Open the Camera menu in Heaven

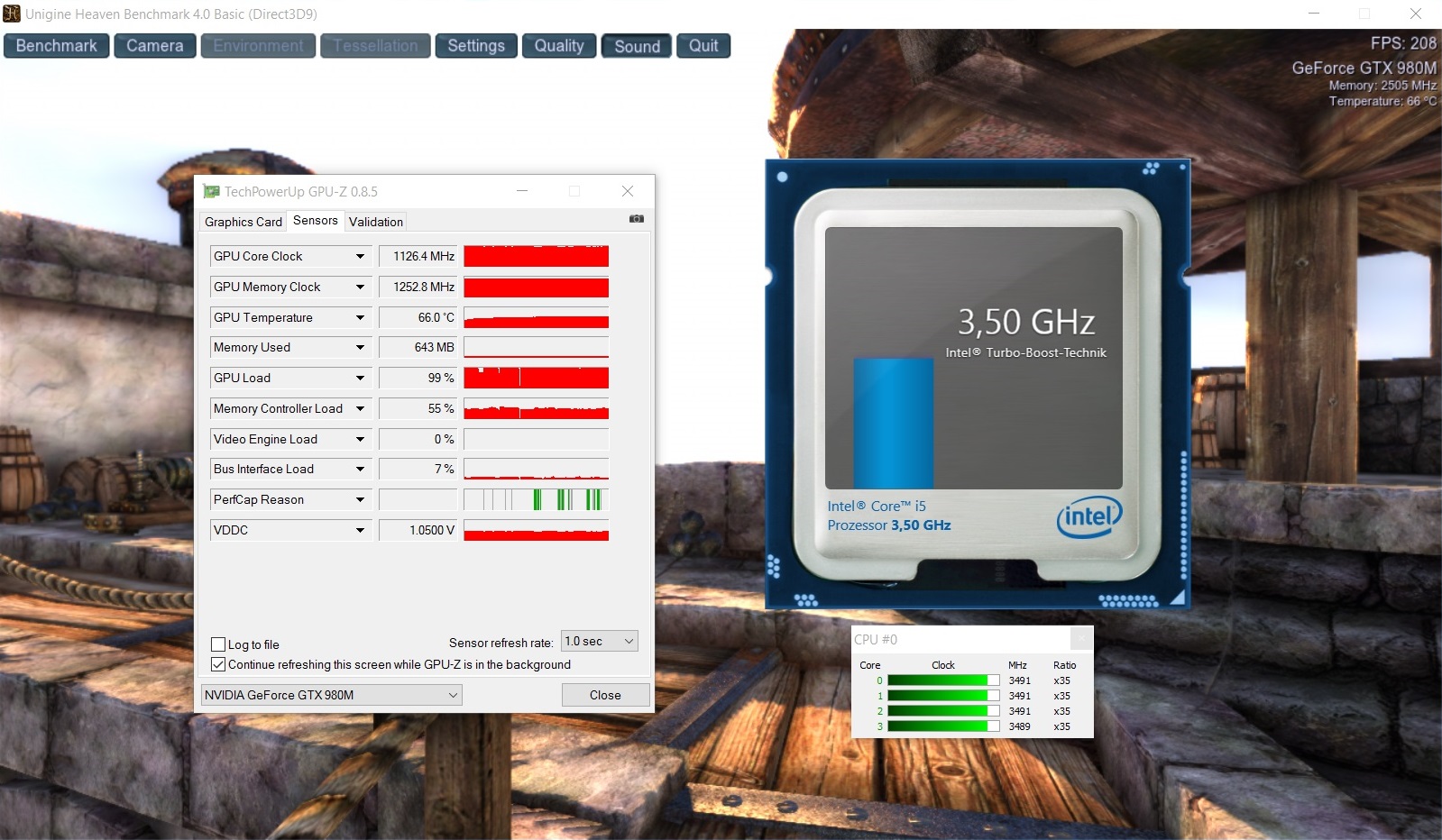coord(155,46)
